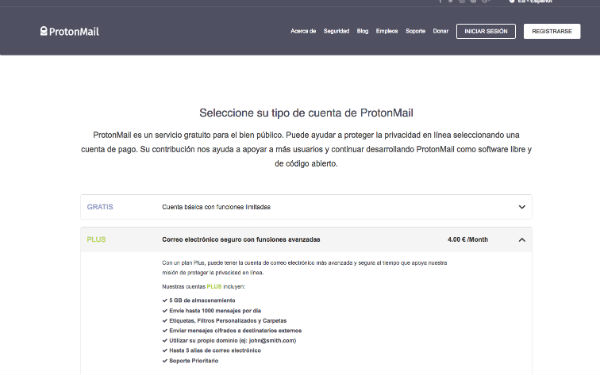
Task: Click 'Correo electrónico seguro con funciones avanzadas'
Action: pyautogui.click(x=241, y=240)
